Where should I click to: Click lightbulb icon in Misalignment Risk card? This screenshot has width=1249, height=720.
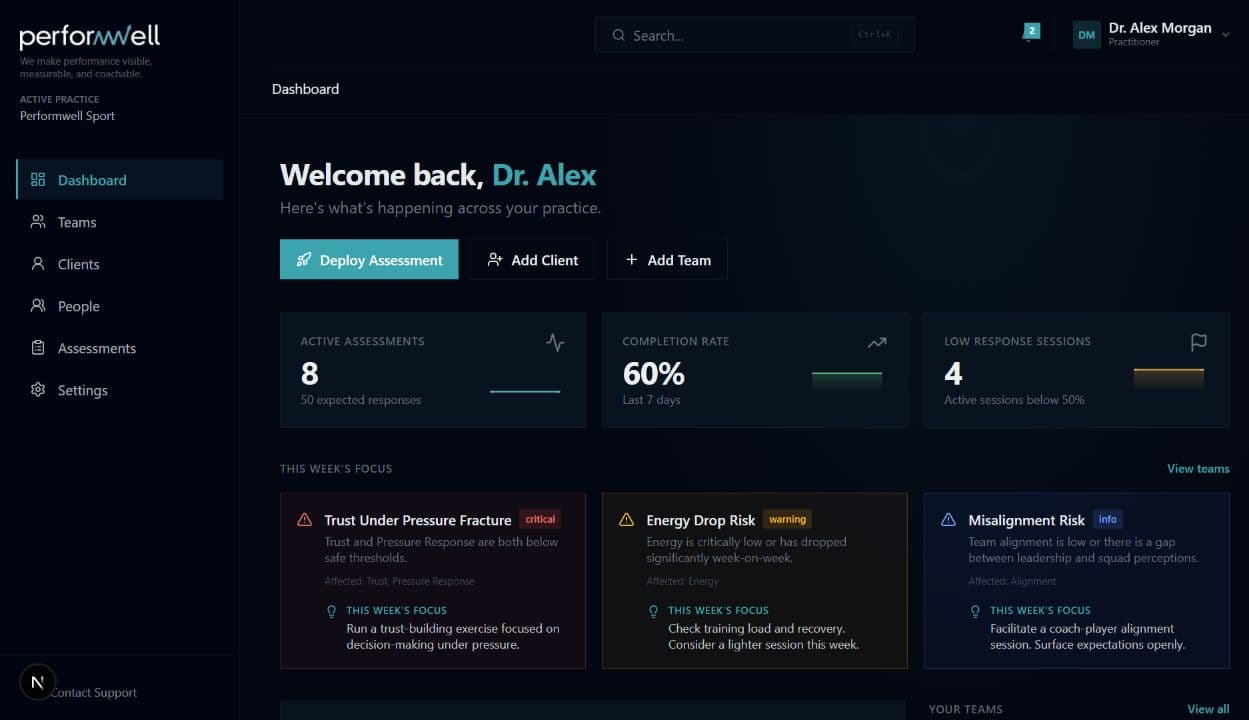[976, 611]
